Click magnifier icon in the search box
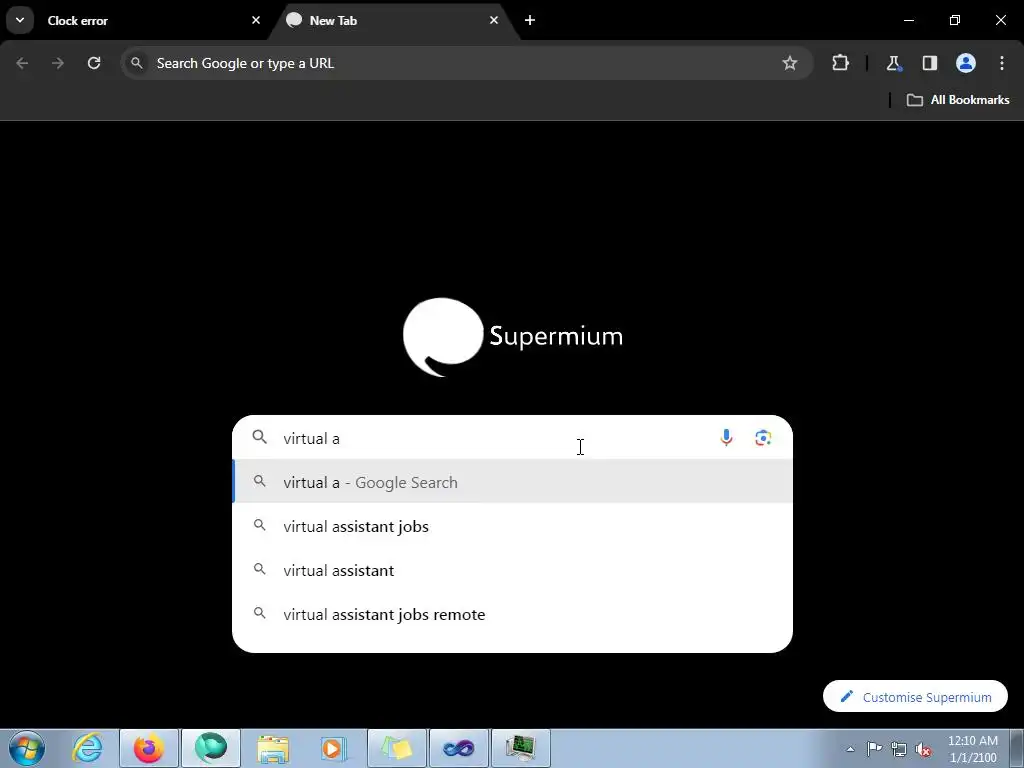Image resolution: width=1024 pixels, height=768 pixels. (x=259, y=437)
